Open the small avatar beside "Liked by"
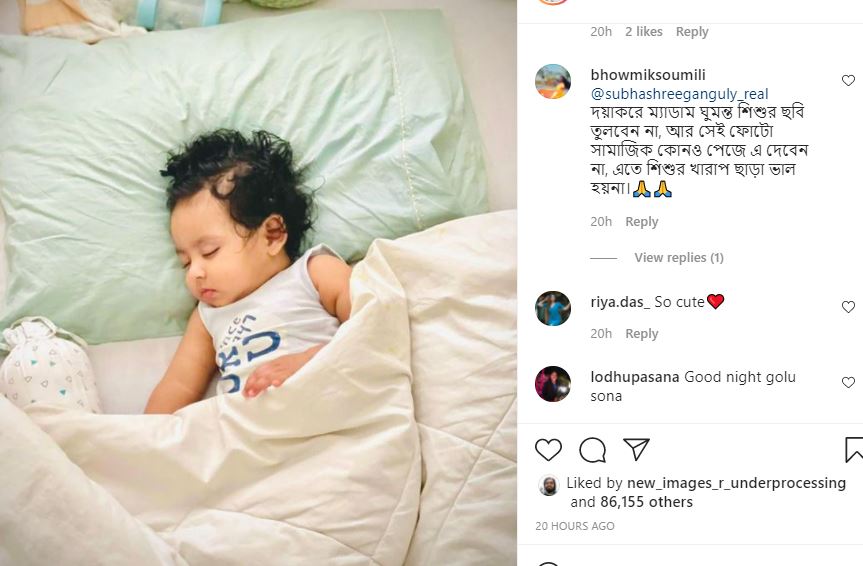This screenshot has width=863, height=566. [548, 486]
